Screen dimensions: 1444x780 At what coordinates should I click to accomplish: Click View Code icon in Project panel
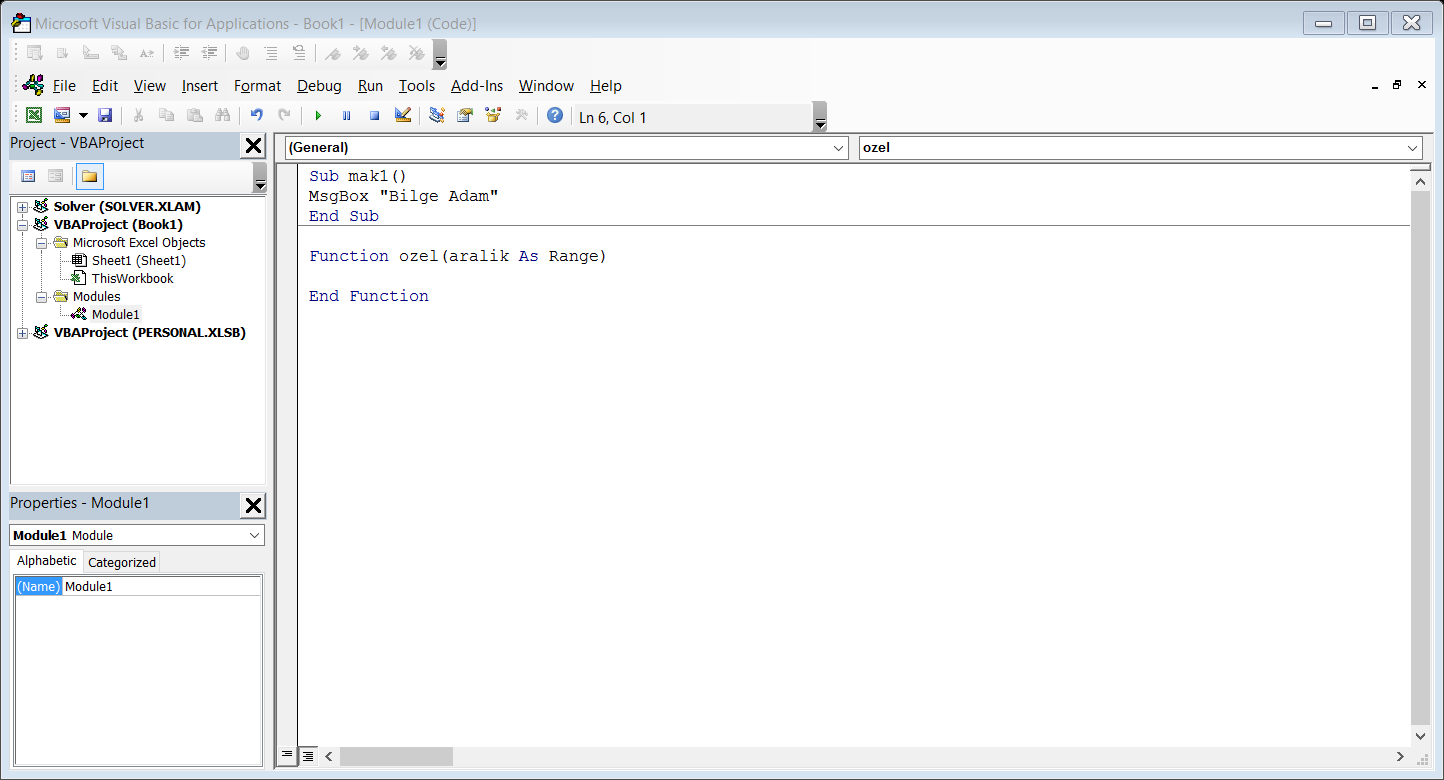28,176
